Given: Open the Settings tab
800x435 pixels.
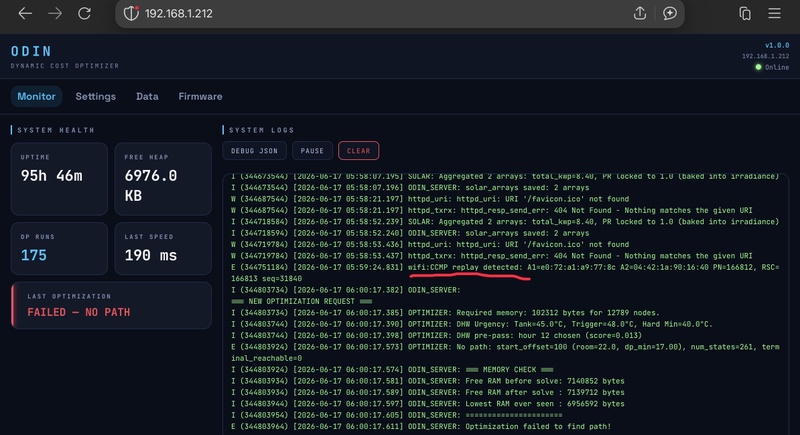Looking at the screenshot, I should 95,96.
